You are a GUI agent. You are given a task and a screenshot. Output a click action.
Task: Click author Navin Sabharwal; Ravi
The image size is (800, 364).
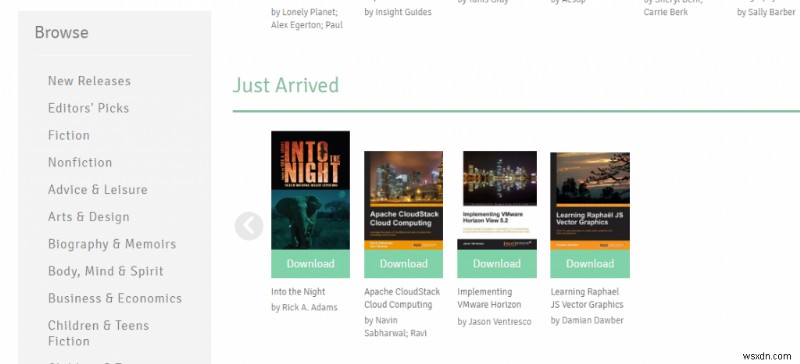(x=395, y=327)
